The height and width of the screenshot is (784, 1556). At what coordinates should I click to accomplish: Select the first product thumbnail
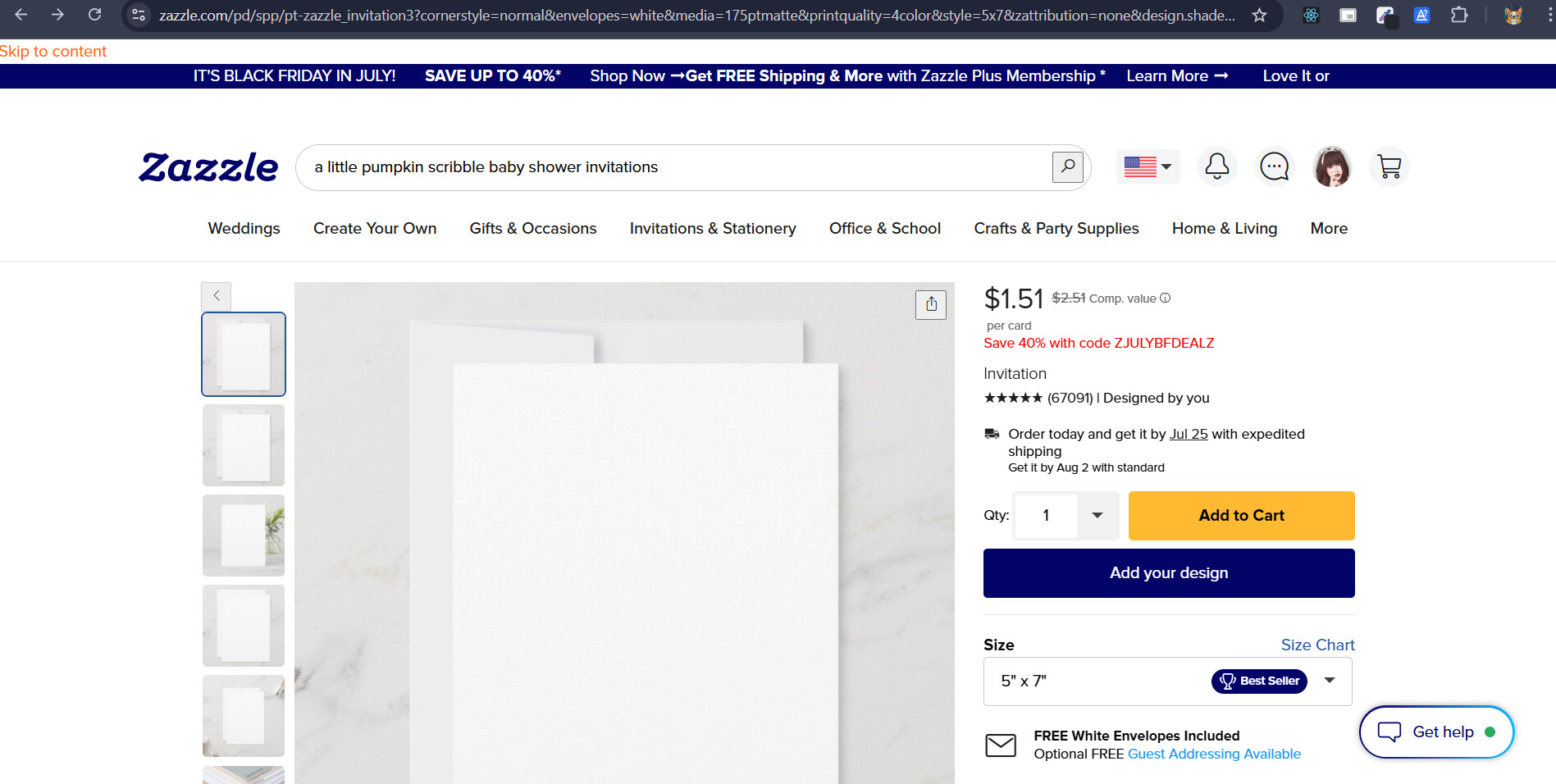coord(244,354)
